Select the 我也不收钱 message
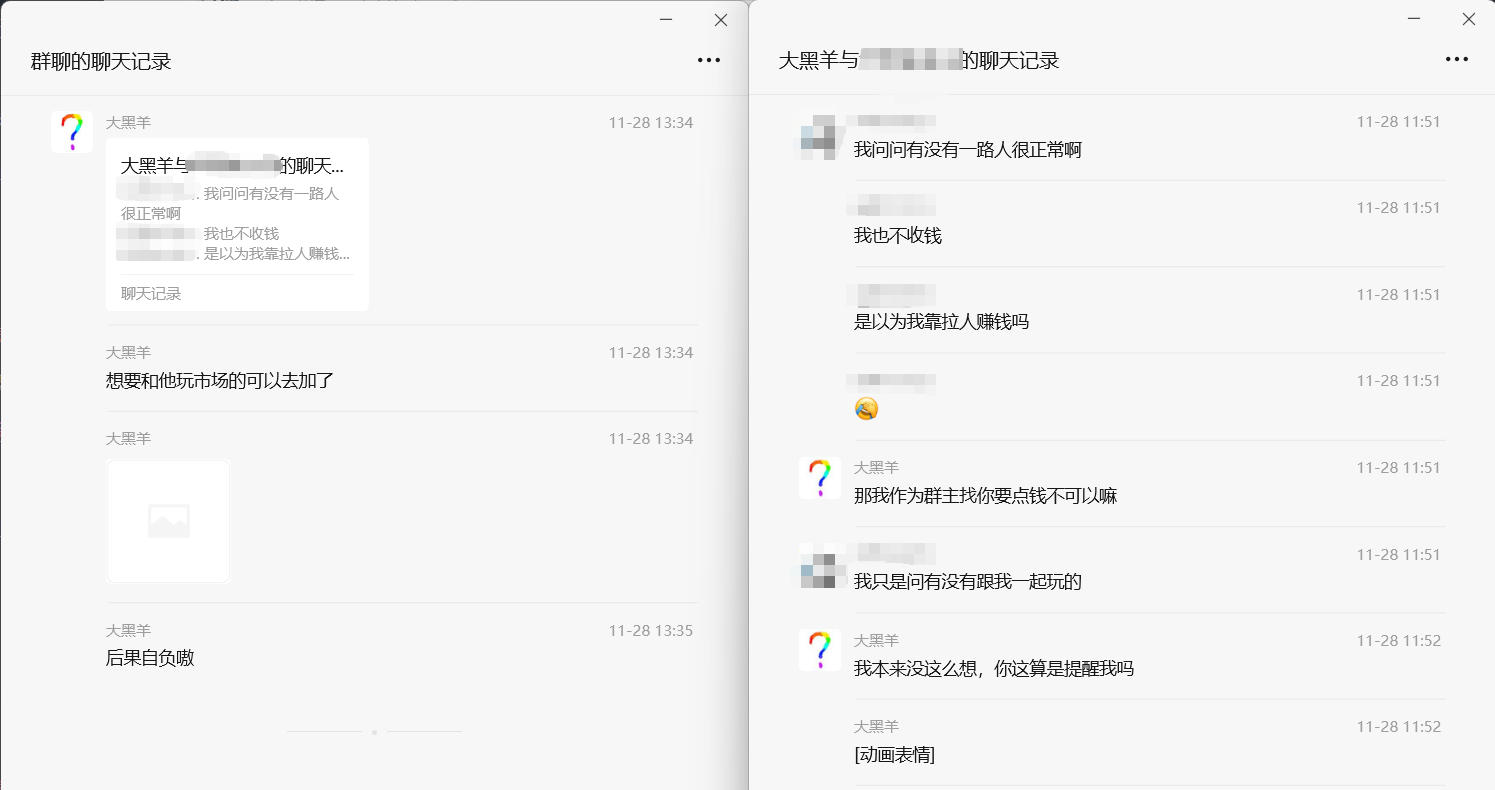The image size is (1495, 790). click(x=897, y=236)
